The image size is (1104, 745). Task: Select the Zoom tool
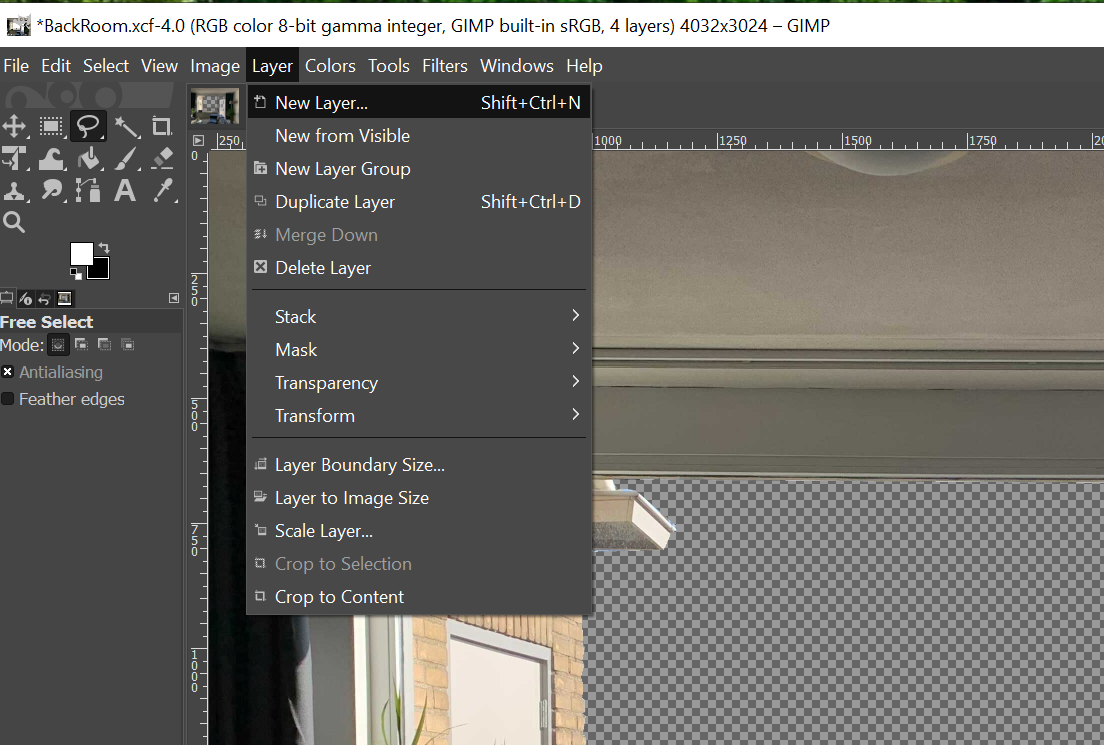tap(14, 222)
